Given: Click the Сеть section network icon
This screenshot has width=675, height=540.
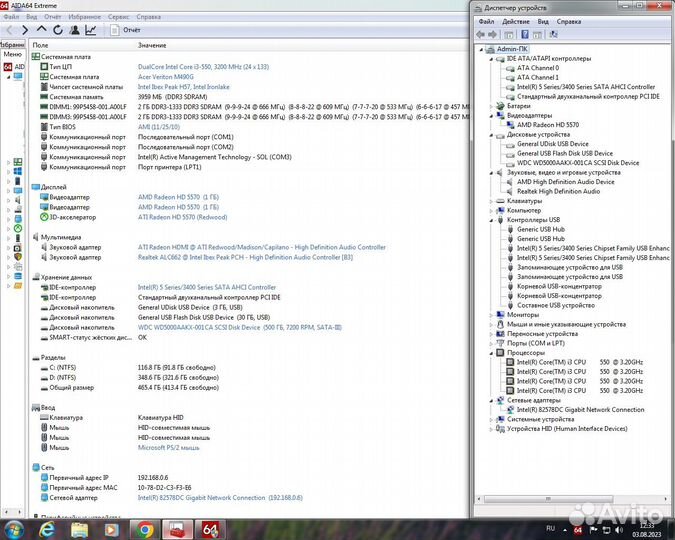Looking at the screenshot, I should pyautogui.click(x=36, y=467).
